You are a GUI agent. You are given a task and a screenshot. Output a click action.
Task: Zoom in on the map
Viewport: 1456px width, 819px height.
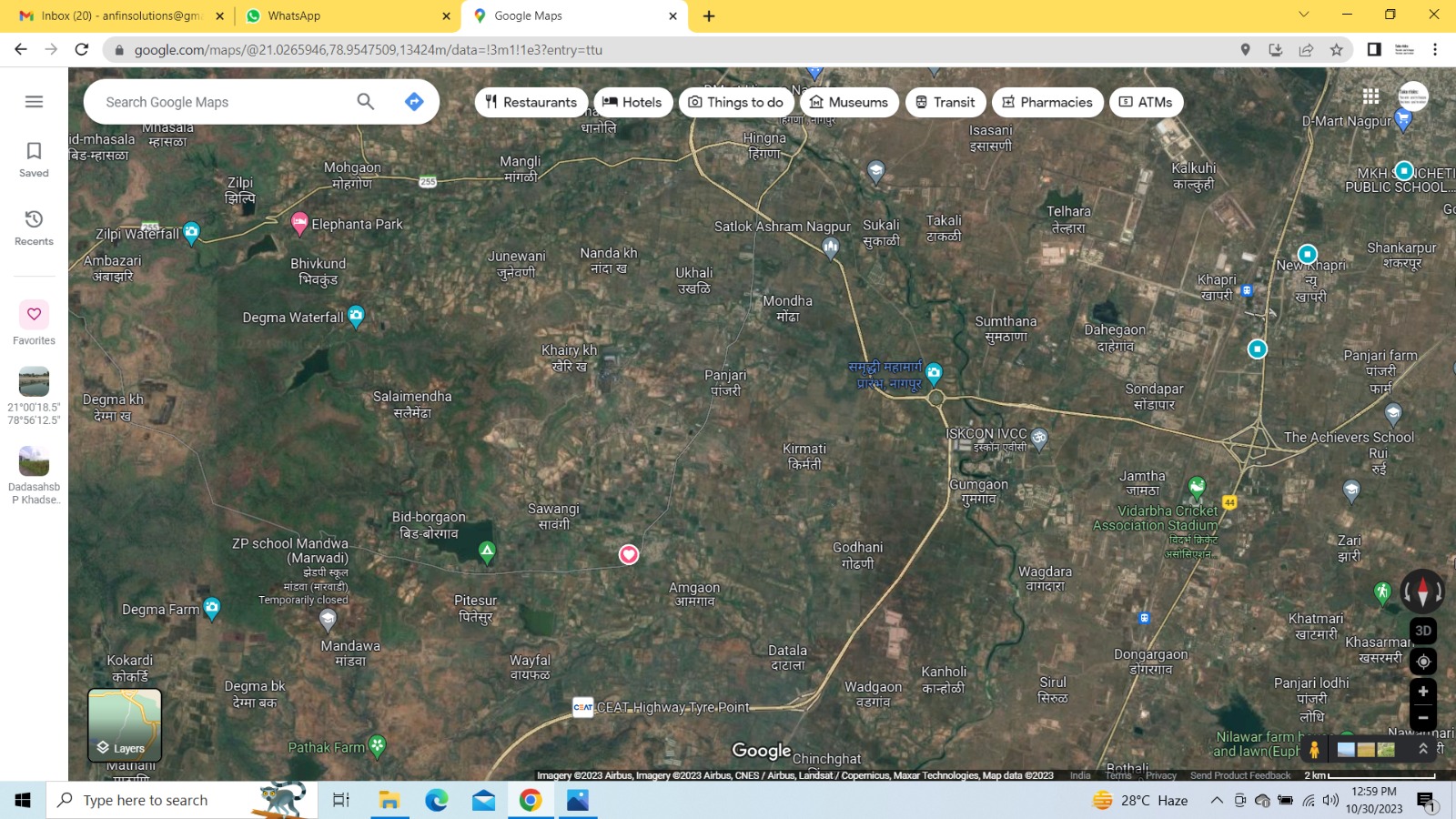1423,692
